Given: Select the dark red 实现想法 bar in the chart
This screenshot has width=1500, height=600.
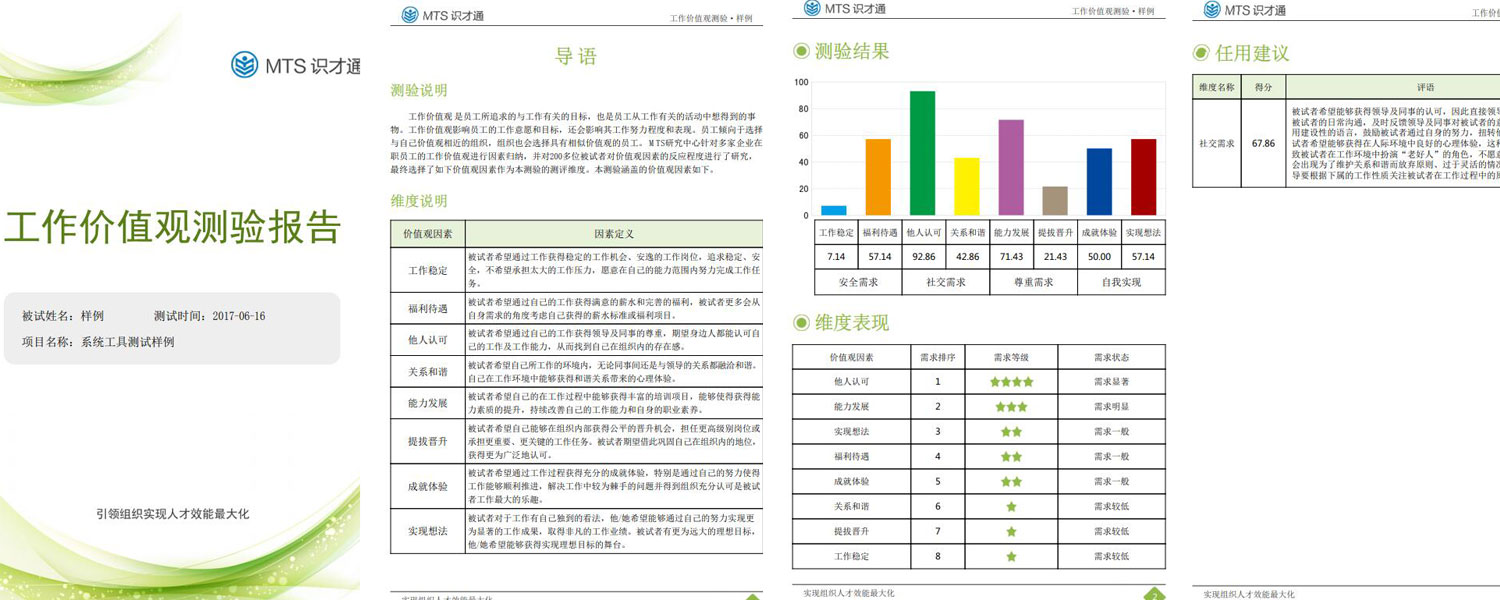Looking at the screenshot, I should coord(1143,177).
